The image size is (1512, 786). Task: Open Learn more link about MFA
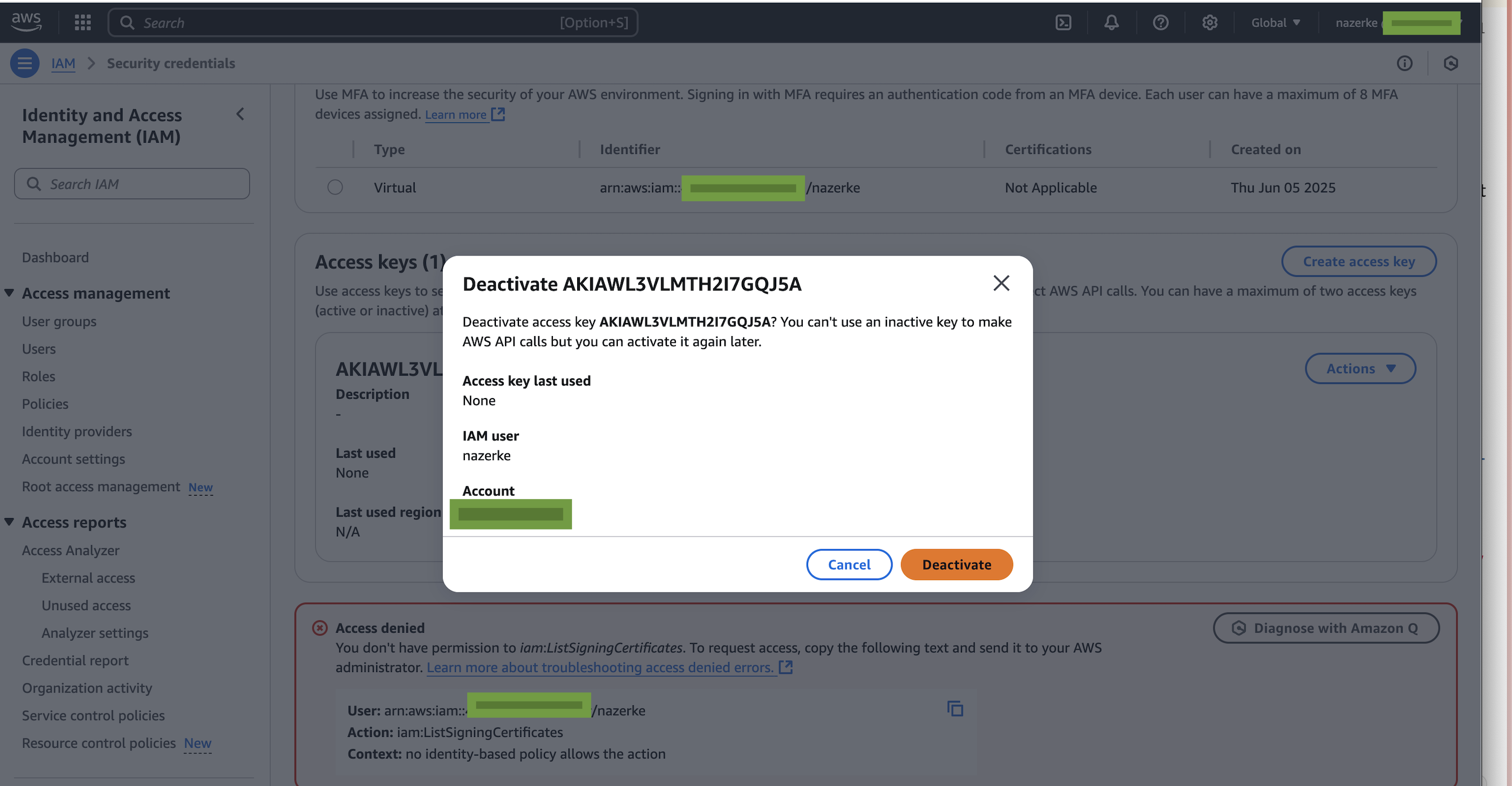click(x=455, y=115)
